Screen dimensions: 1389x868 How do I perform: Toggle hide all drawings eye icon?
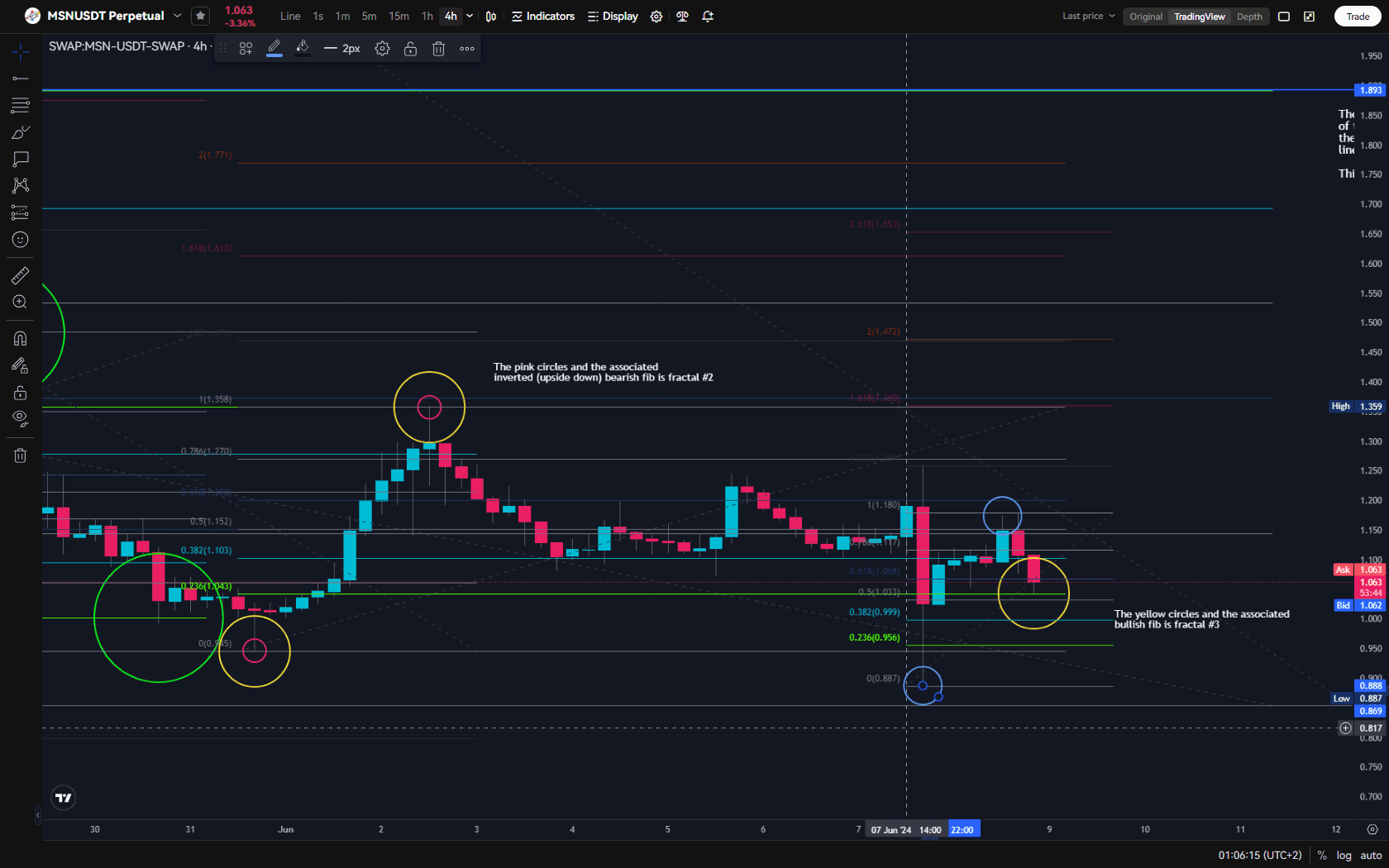[x=21, y=418]
